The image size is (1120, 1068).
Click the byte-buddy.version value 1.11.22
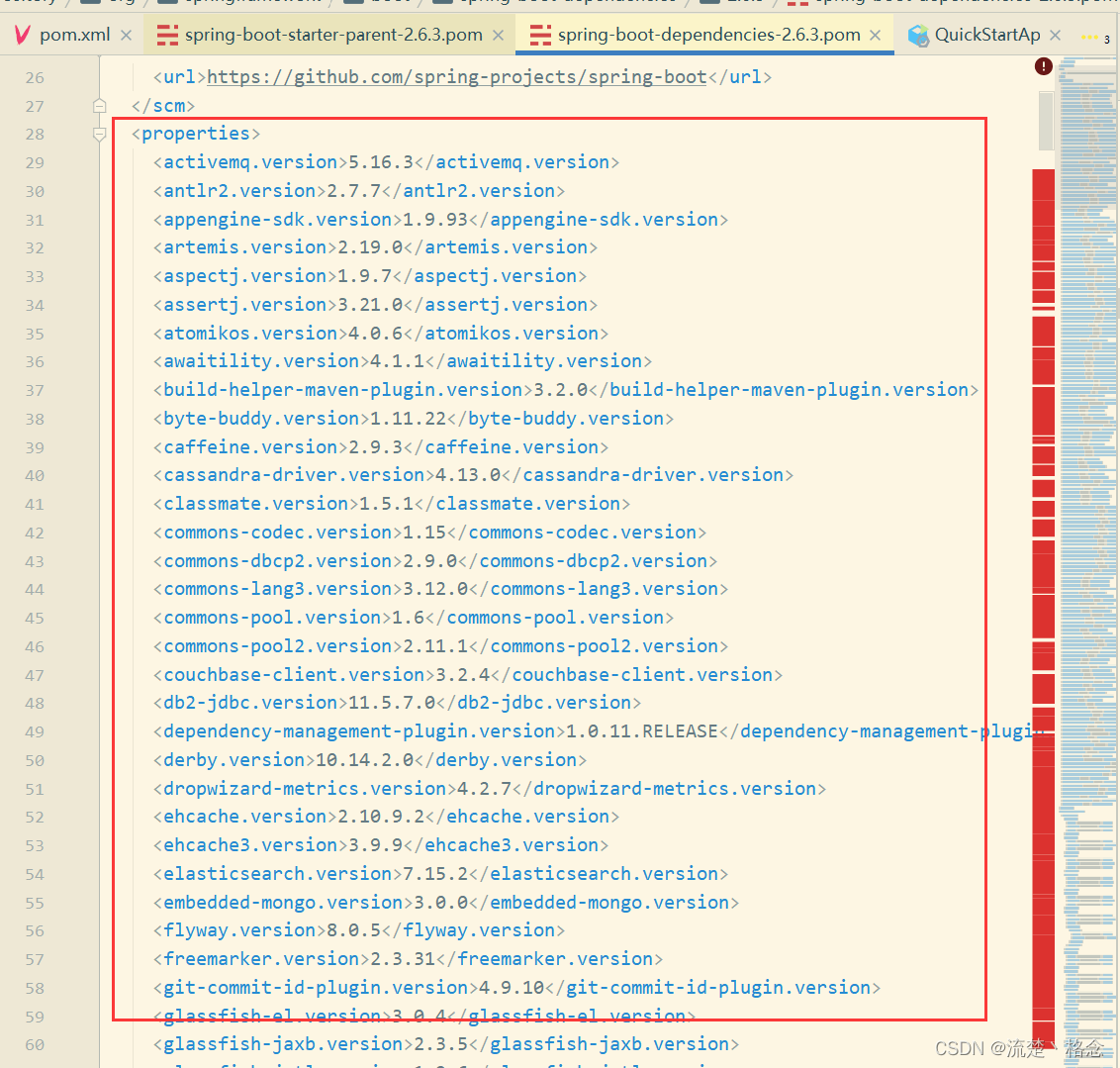point(408,418)
